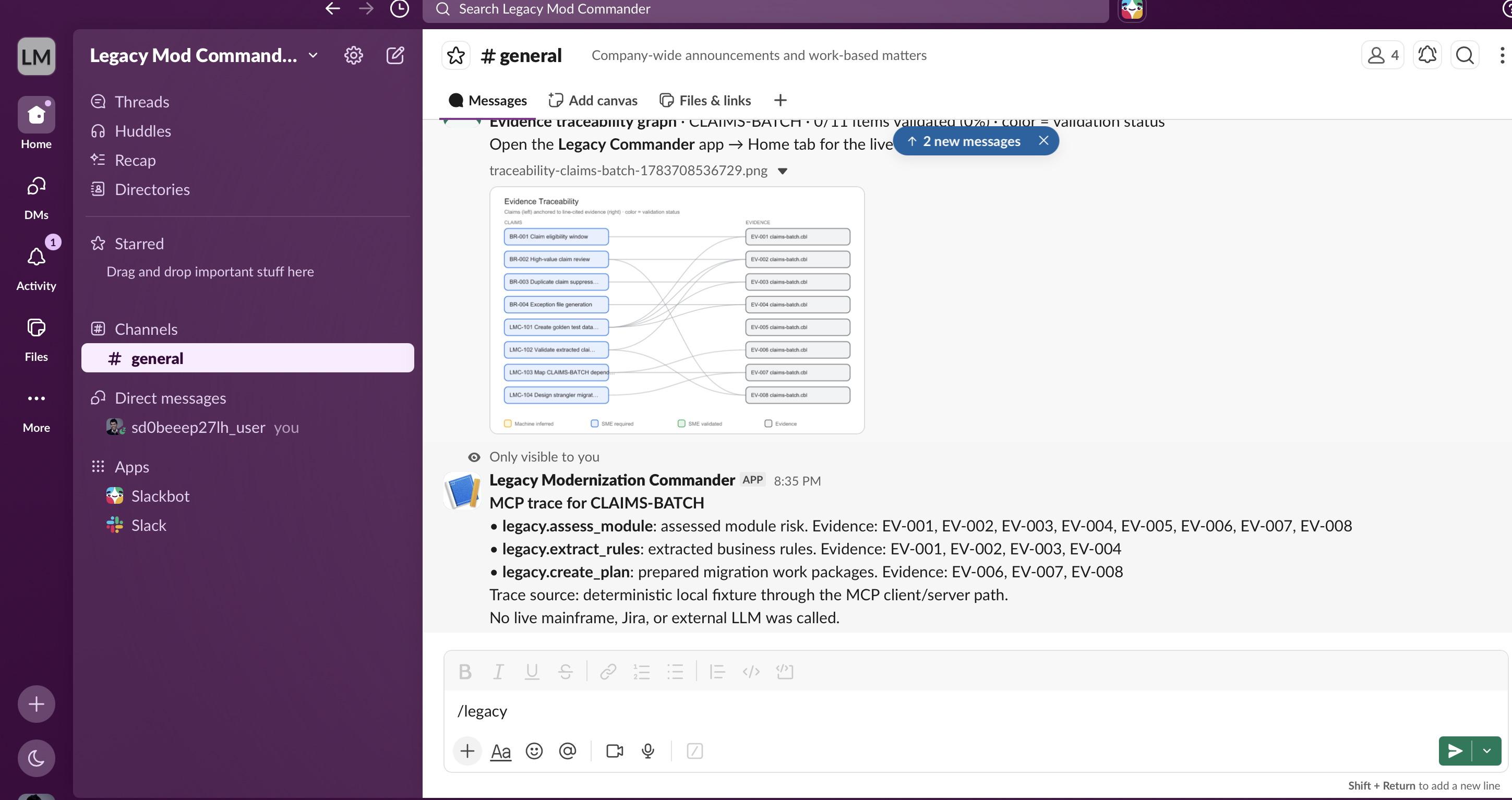Insert a link from the composer toolbar
This screenshot has width=1512, height=800.
pos(608,672)
